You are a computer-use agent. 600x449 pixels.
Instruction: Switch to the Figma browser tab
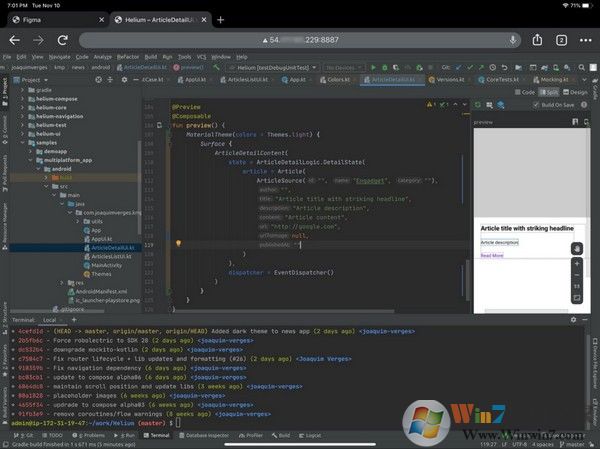(x=40, y=18)
